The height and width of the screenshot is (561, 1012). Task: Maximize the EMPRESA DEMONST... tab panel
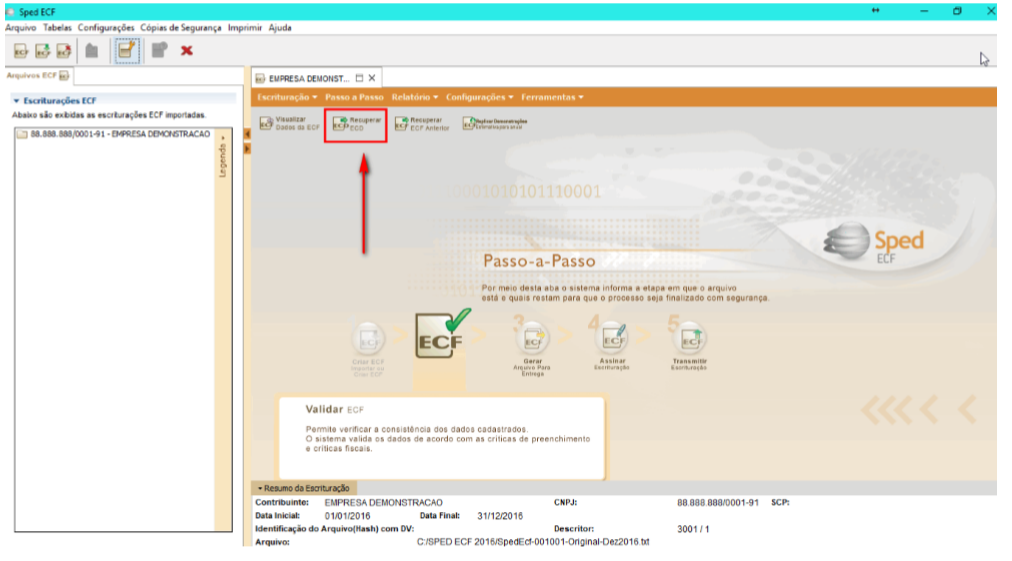(x=359, y=78)
